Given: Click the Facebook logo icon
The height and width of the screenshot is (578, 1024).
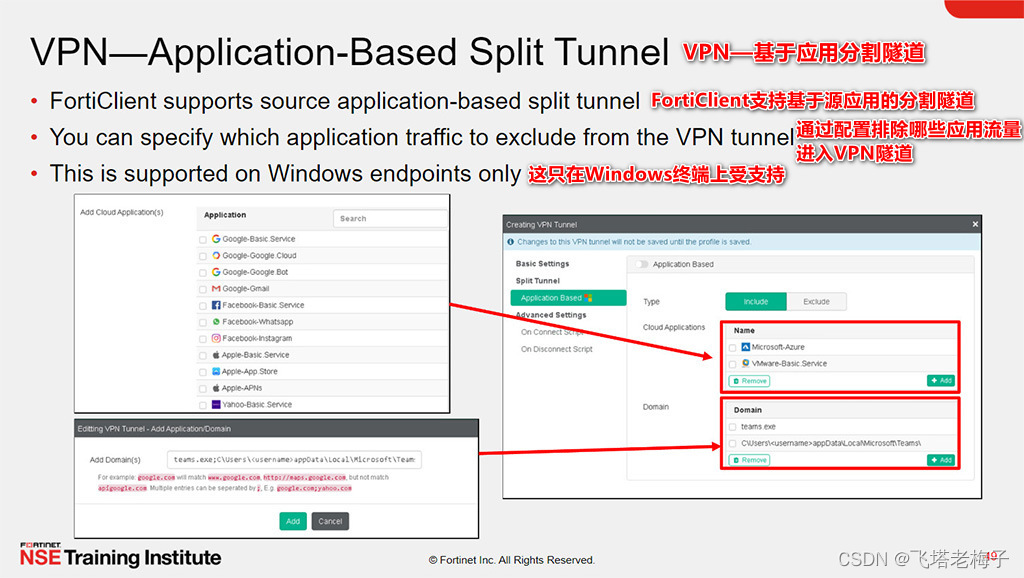Looking at the screenshot, I should (x=216, y=305).
